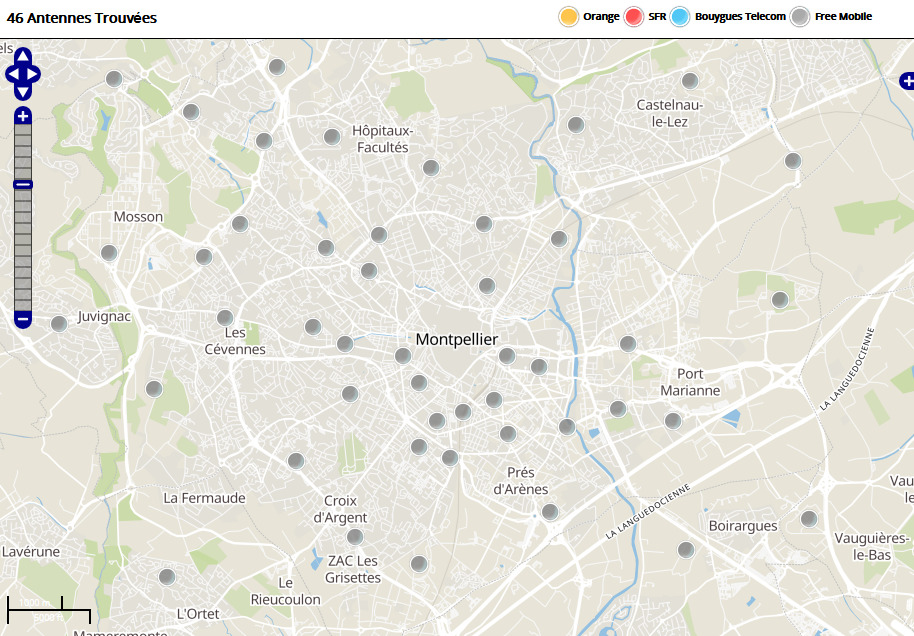Zoom in using the plus button
Screen dimensions: 914x636
(x=23, y=116)
